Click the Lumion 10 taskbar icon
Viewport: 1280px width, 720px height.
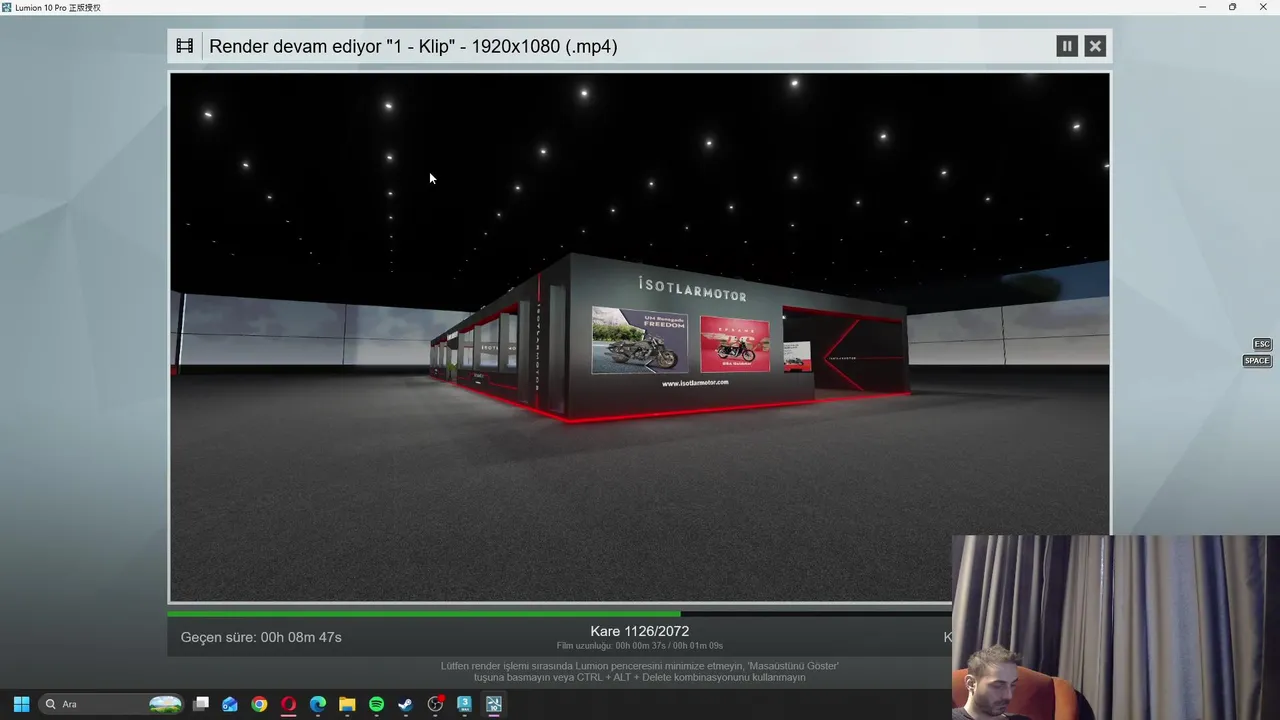point(493,704)
